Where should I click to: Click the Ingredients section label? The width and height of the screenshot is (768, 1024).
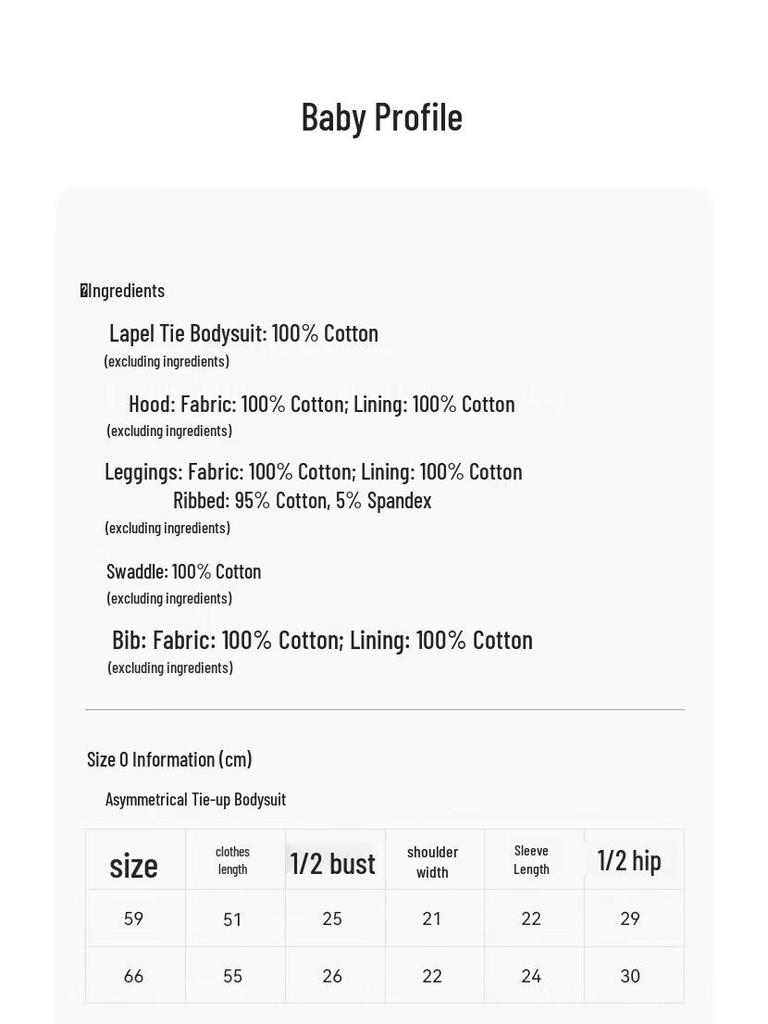[123, 291]
